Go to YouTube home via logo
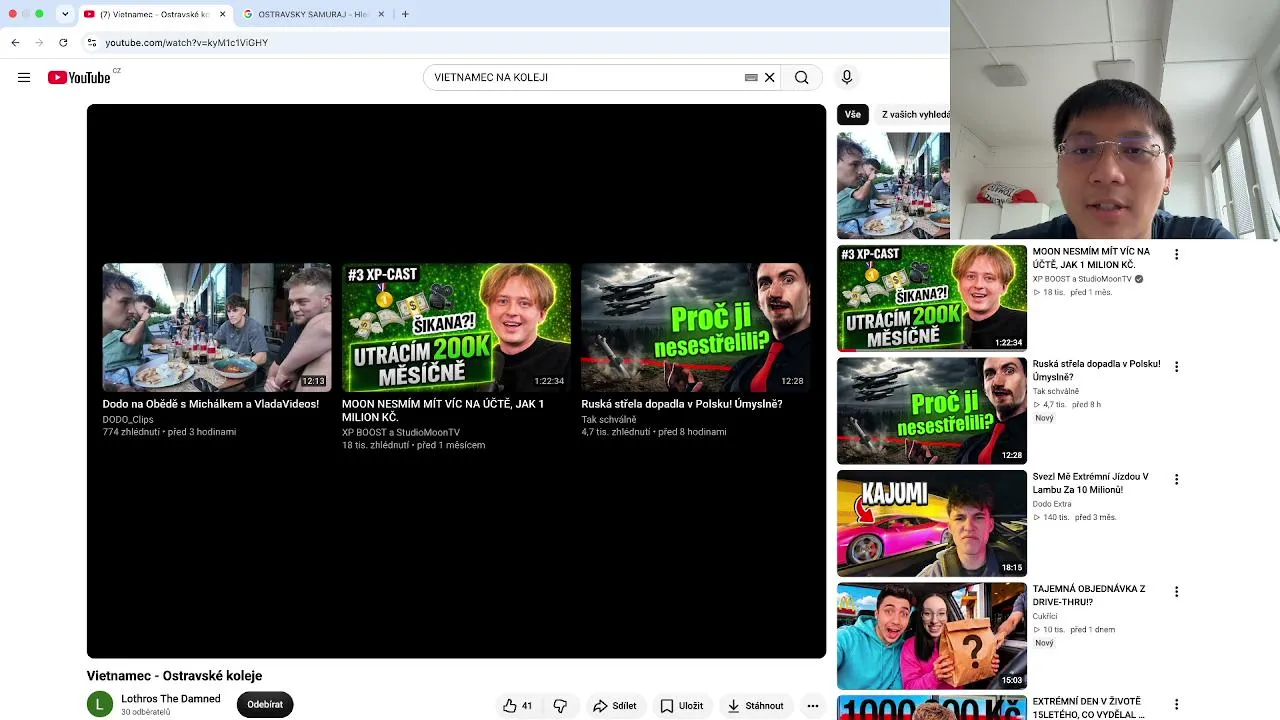 (x=79, y=77)
